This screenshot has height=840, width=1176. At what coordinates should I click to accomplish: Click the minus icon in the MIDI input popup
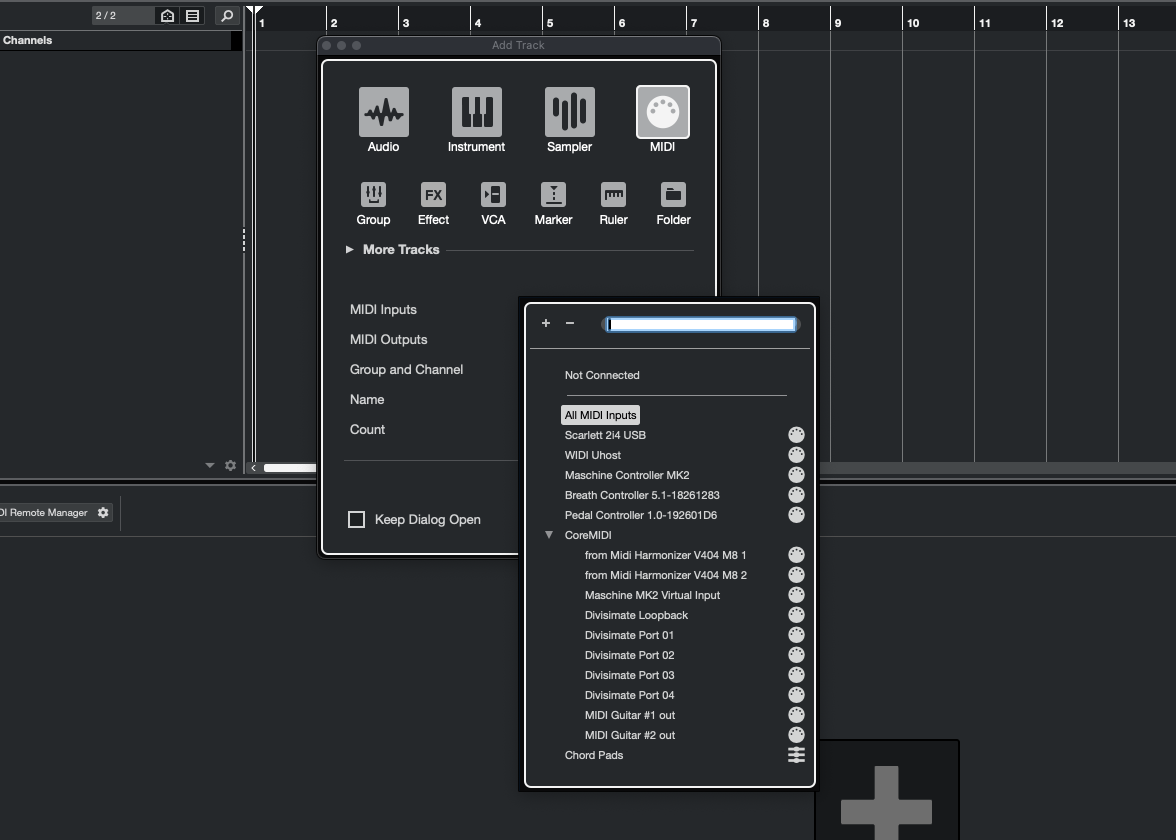coord(570,323)
